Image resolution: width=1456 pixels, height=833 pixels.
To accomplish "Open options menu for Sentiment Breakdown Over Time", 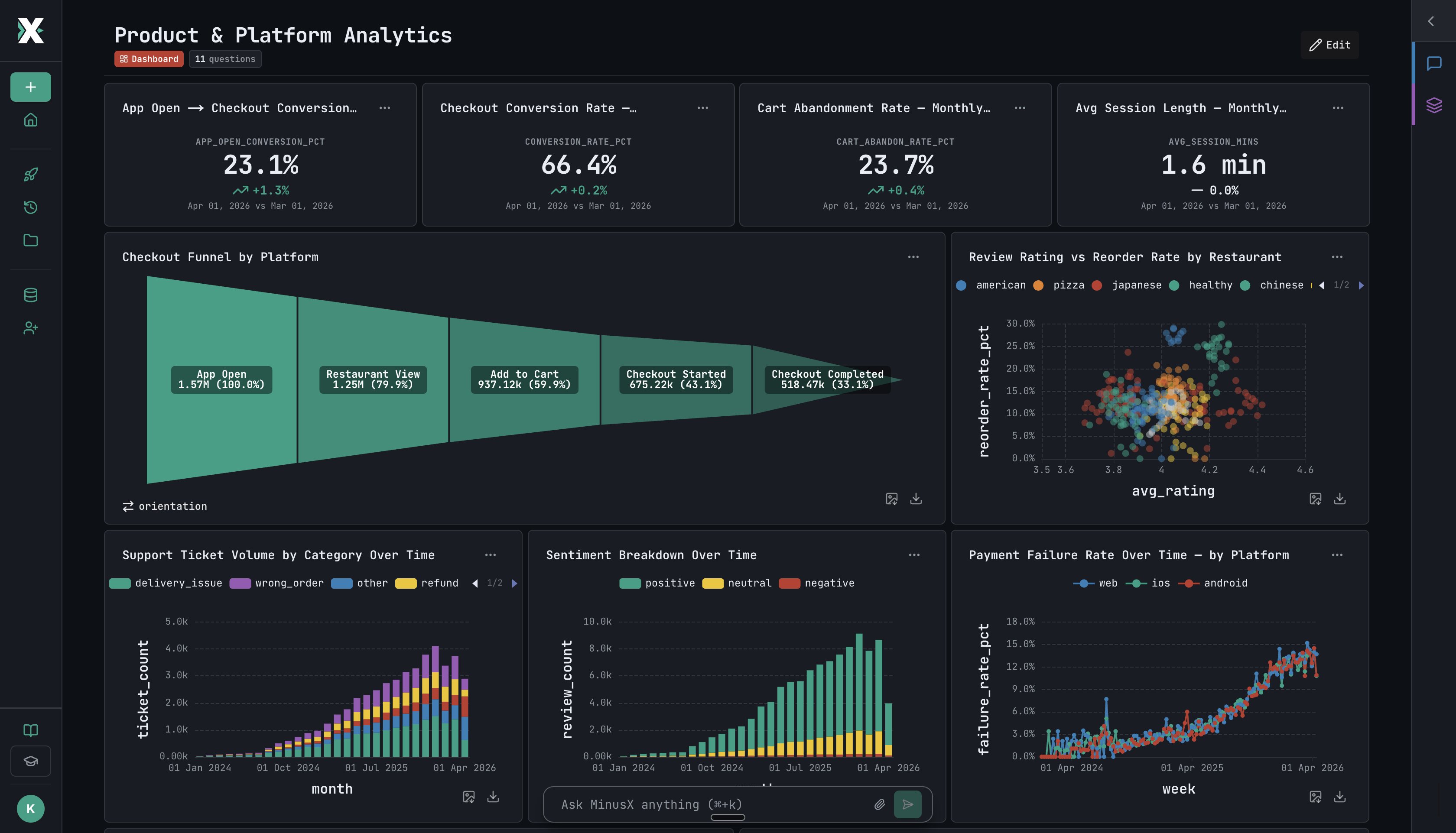I will [x=915, y=555].
